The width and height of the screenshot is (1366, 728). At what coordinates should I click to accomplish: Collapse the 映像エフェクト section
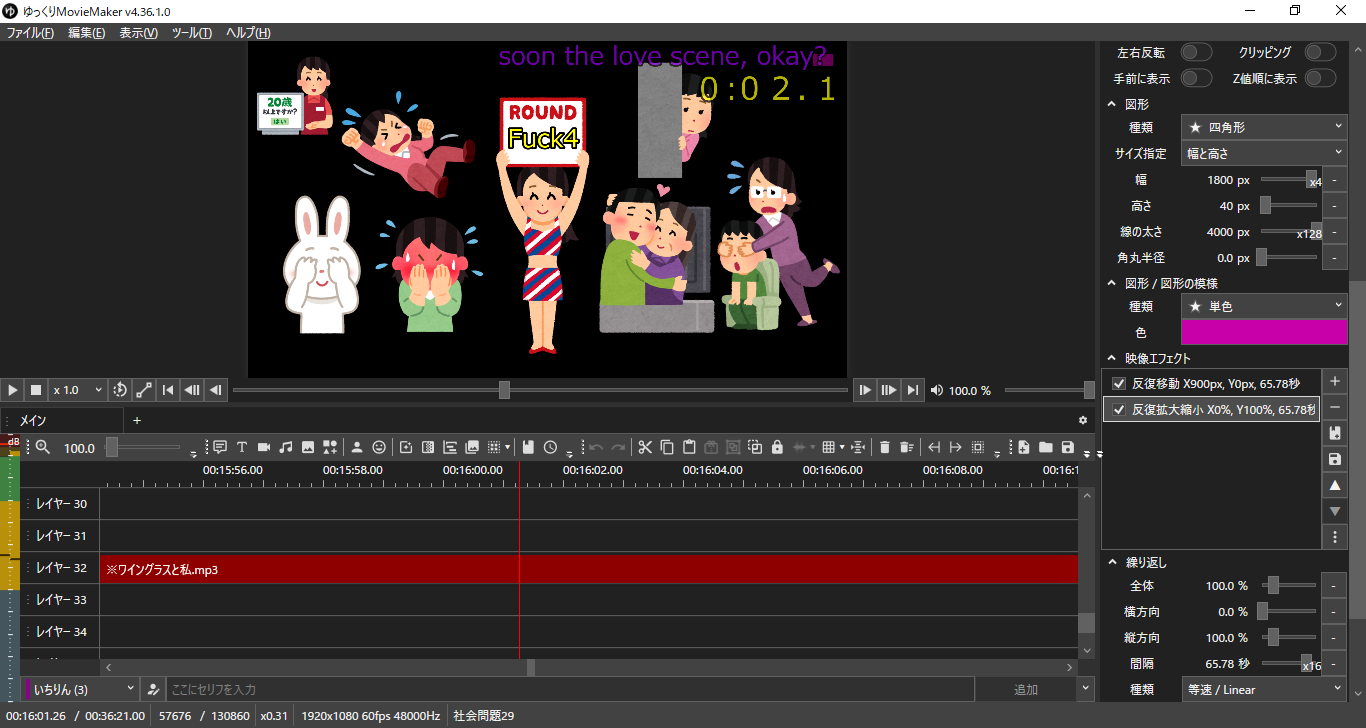pyautogui.click(x=1111, y=358)
